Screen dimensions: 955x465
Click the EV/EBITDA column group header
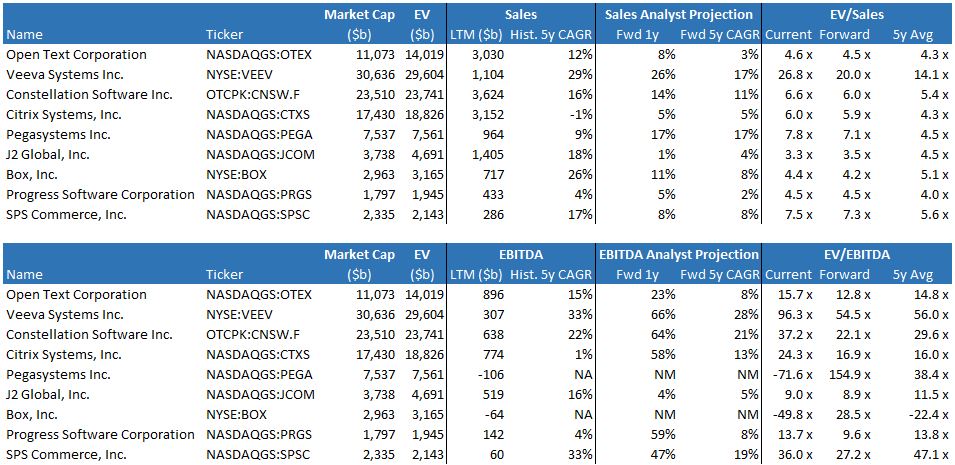tap(856, 254)
